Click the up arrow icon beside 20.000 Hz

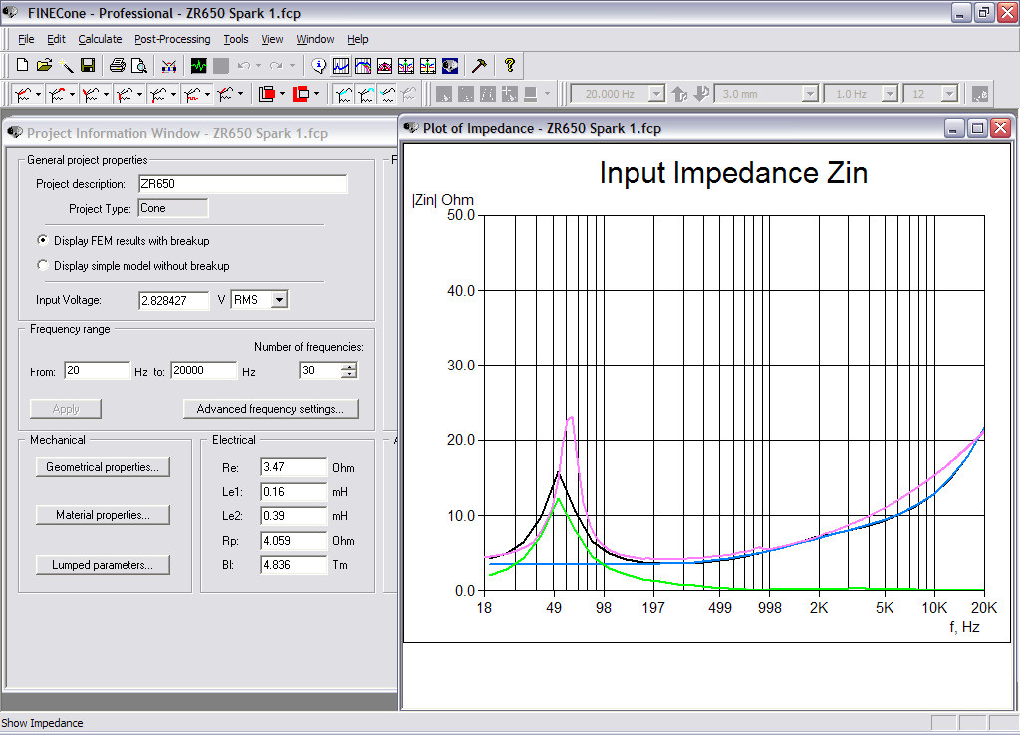coord(679,94)
